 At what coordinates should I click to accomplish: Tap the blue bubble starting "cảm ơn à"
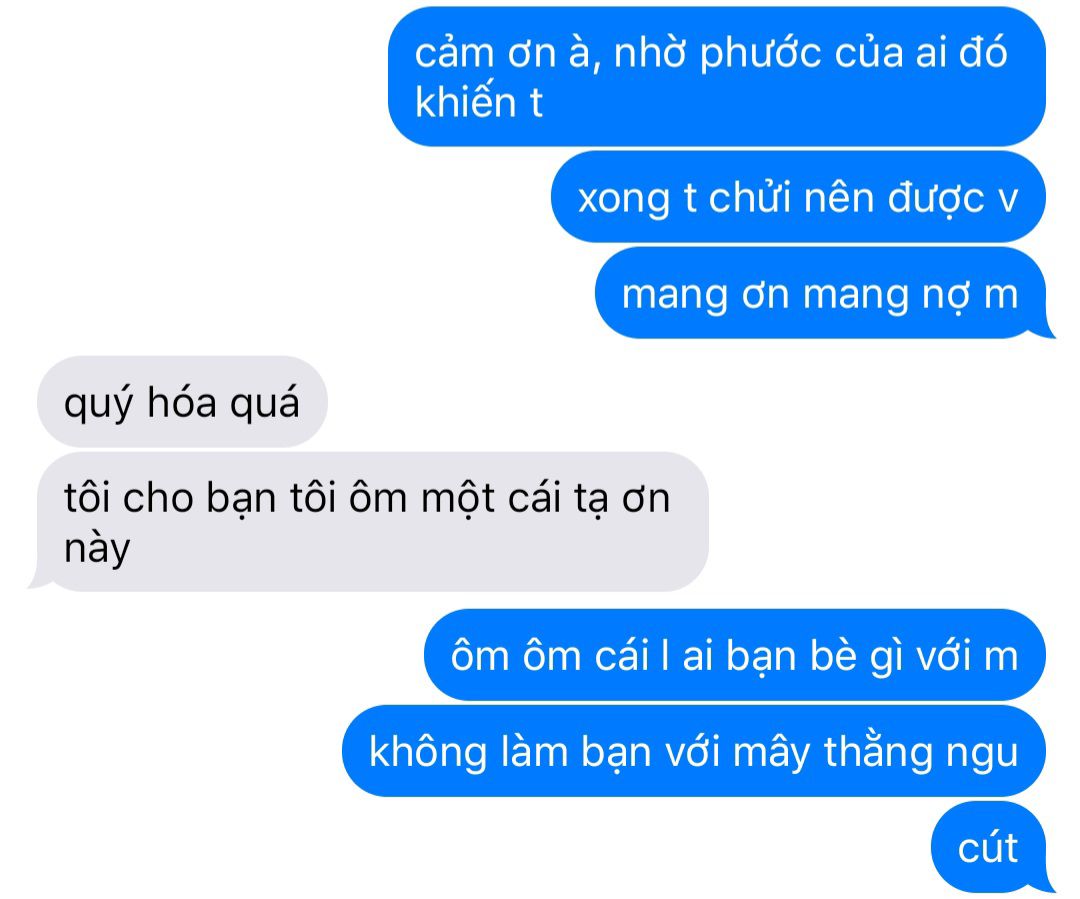[716, 76]
